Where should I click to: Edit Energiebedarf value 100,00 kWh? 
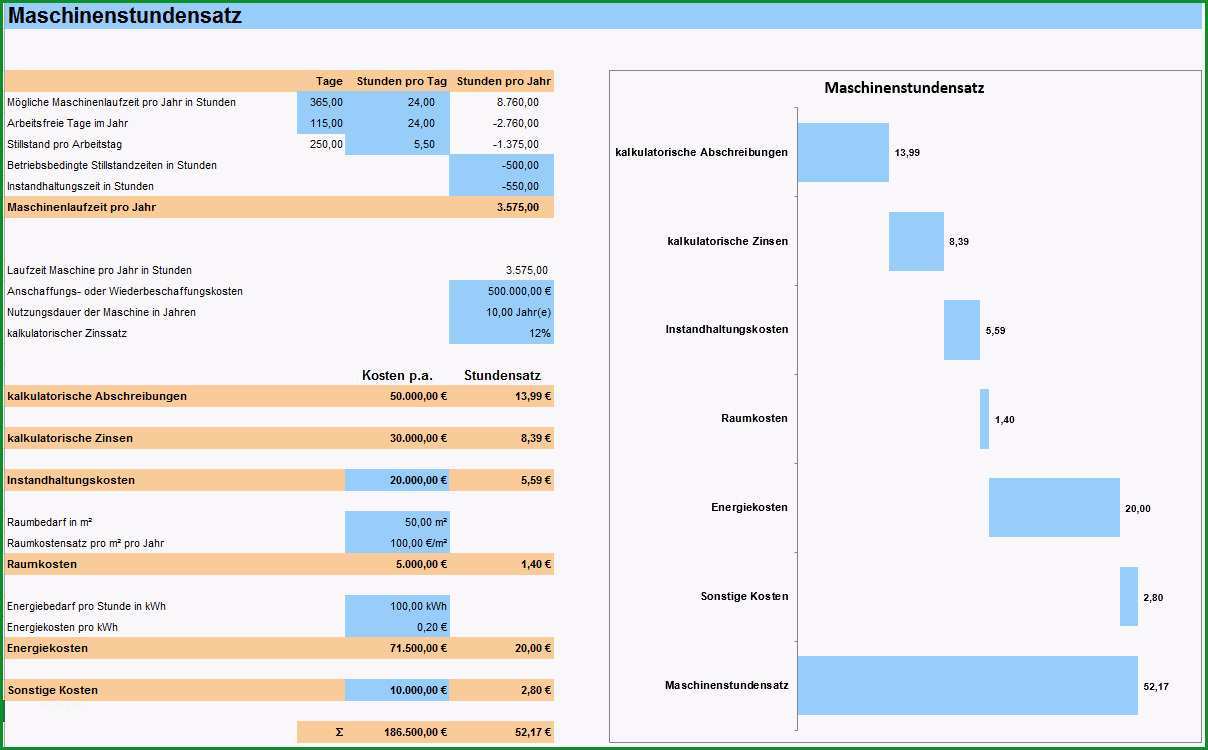point(397,606)
